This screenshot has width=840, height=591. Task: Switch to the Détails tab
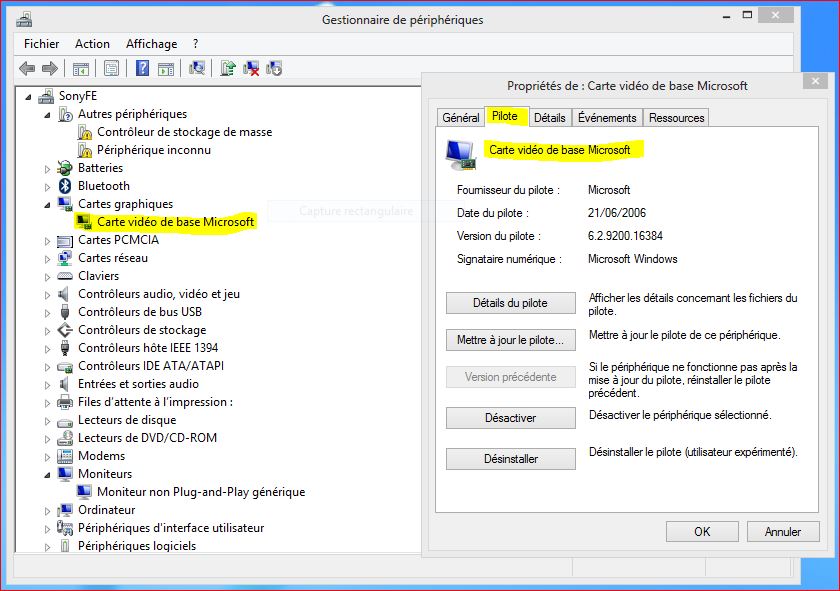tap(550, 117)
